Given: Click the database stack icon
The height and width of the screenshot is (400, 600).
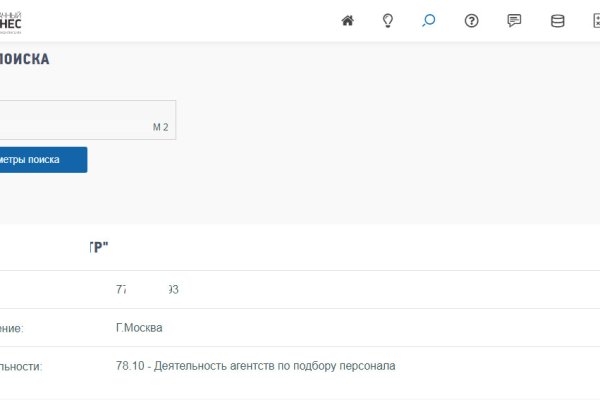Looking at the screenshot, I should click(557, 21).
